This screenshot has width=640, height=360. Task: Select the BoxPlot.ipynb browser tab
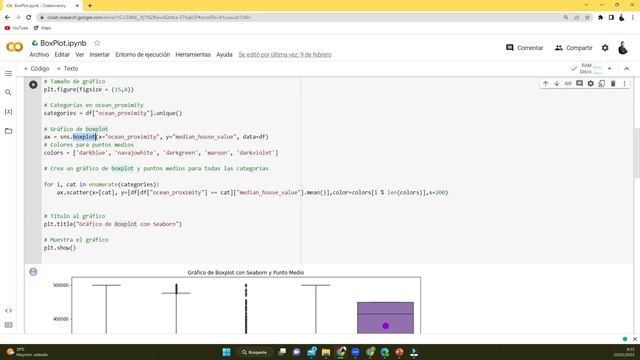[42, 6]
